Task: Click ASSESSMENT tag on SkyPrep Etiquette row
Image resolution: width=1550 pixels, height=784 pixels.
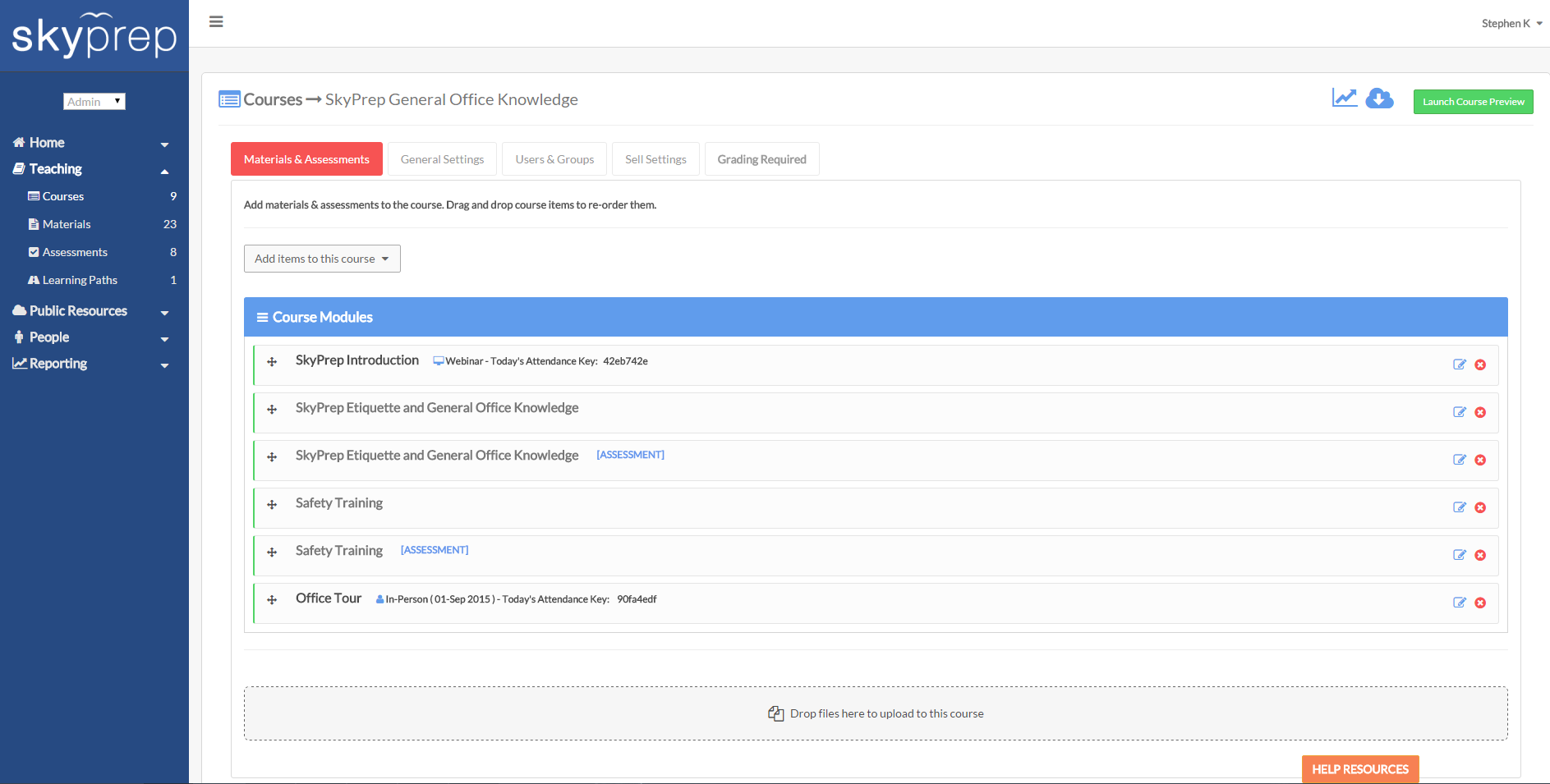Action: click(x=630, y=455)
